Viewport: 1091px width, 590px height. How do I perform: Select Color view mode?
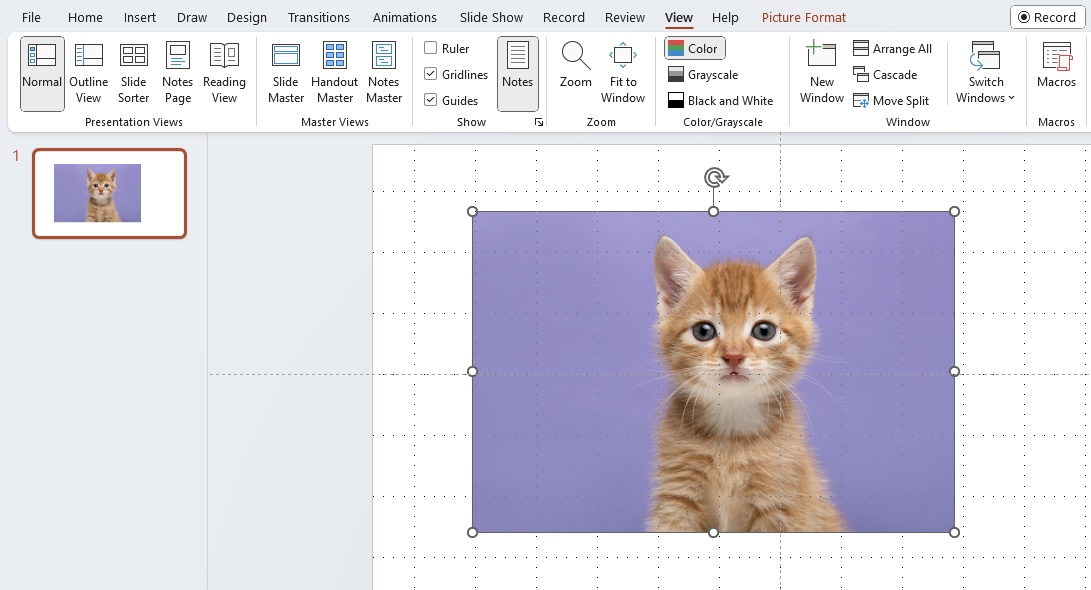coord(694,49)
